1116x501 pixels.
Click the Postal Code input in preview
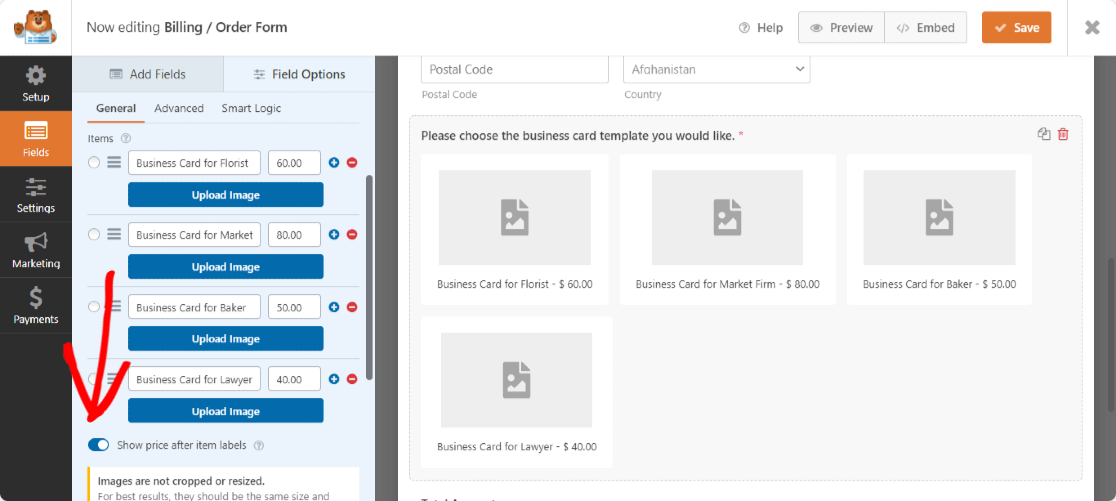click(x=515, y=69)
